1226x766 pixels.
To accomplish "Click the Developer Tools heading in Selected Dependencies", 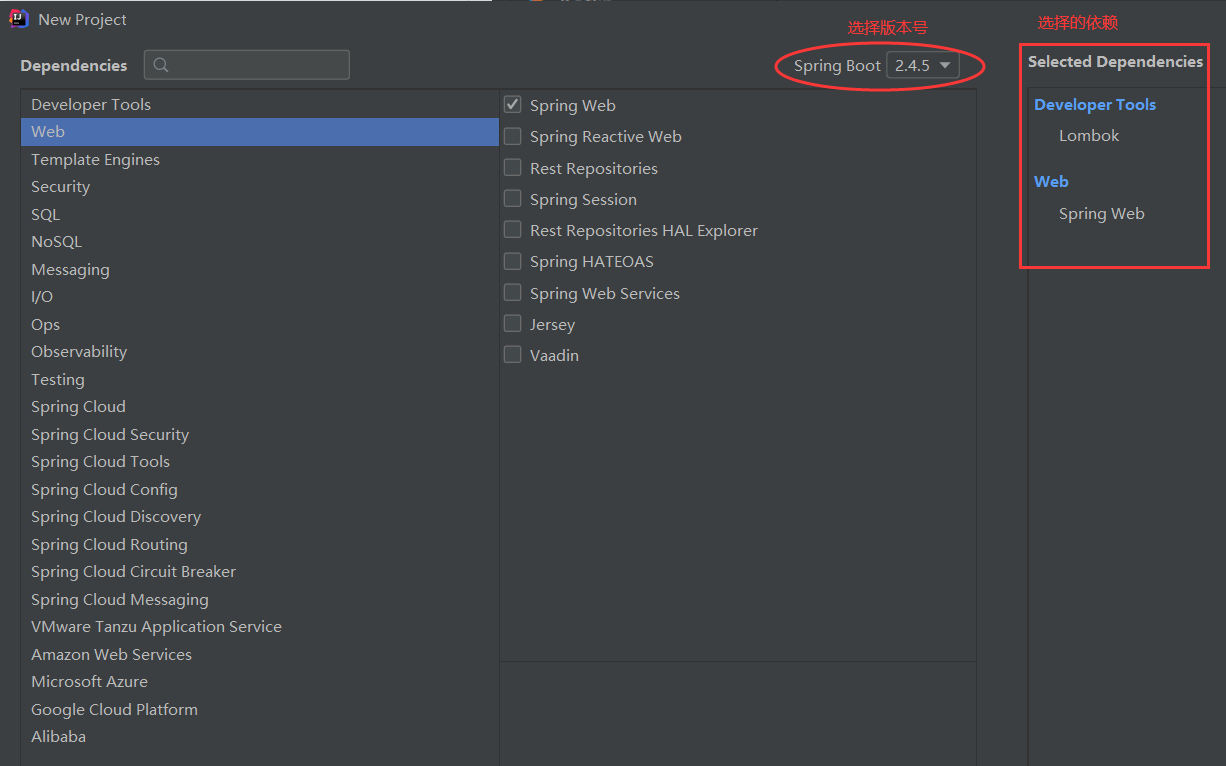I will click(1095, 105).
